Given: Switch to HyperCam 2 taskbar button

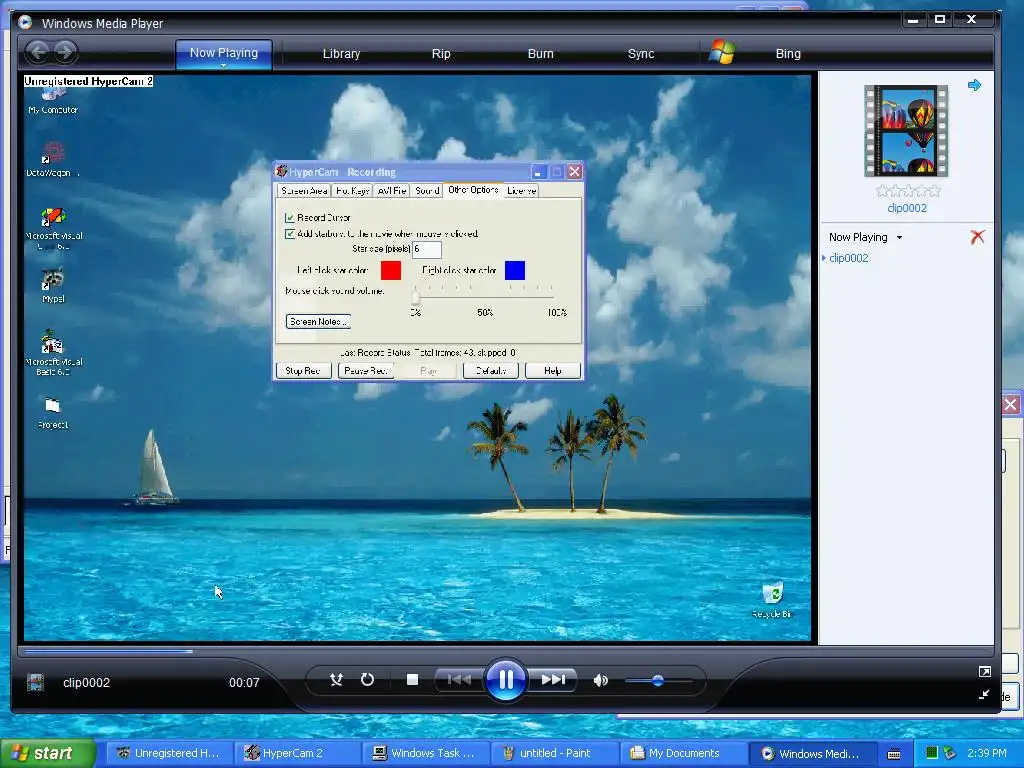Looking at the screenshot, I should (297, 753).
